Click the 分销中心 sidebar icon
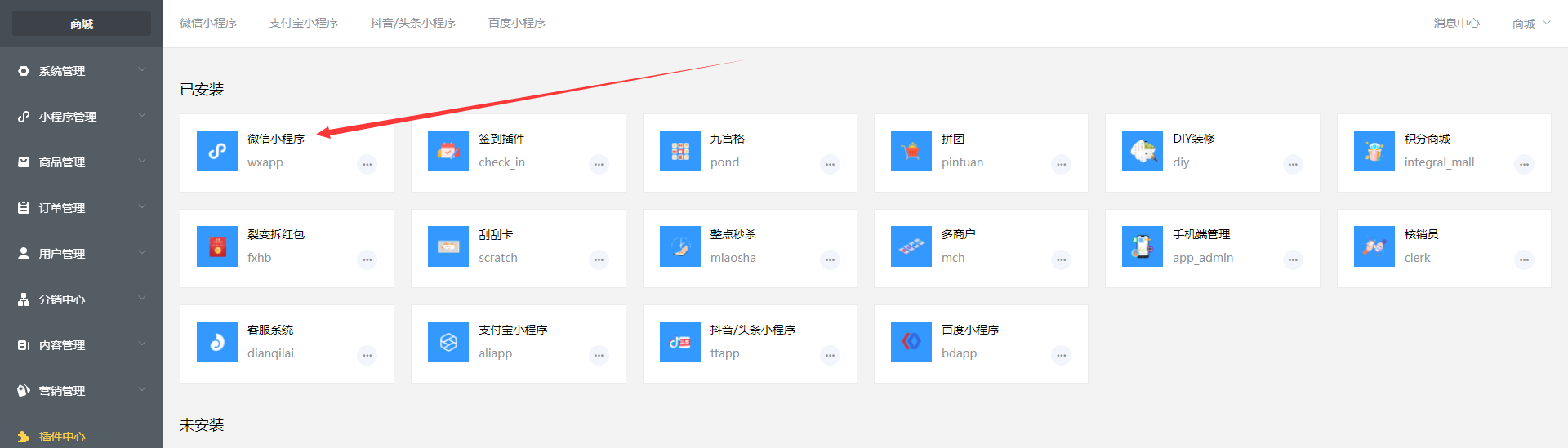This screenshot has width=1568, height=448. tap(24, 299)
